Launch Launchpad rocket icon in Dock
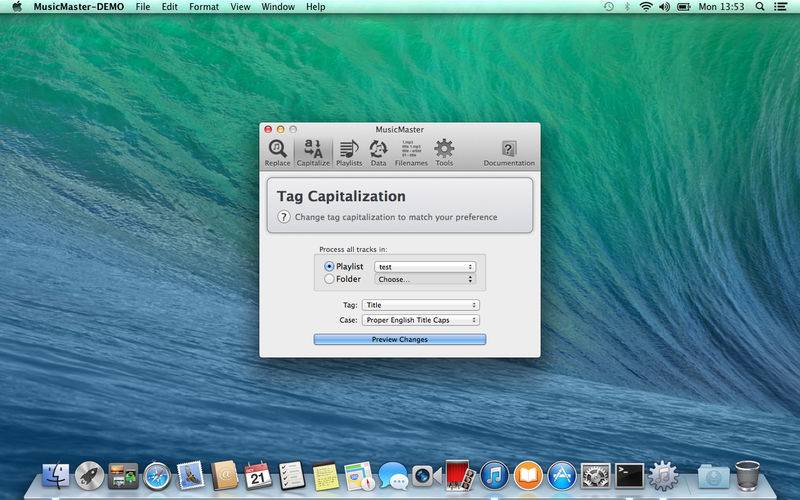This screenshot has width=800, height=500. click(x=89, y=476)
